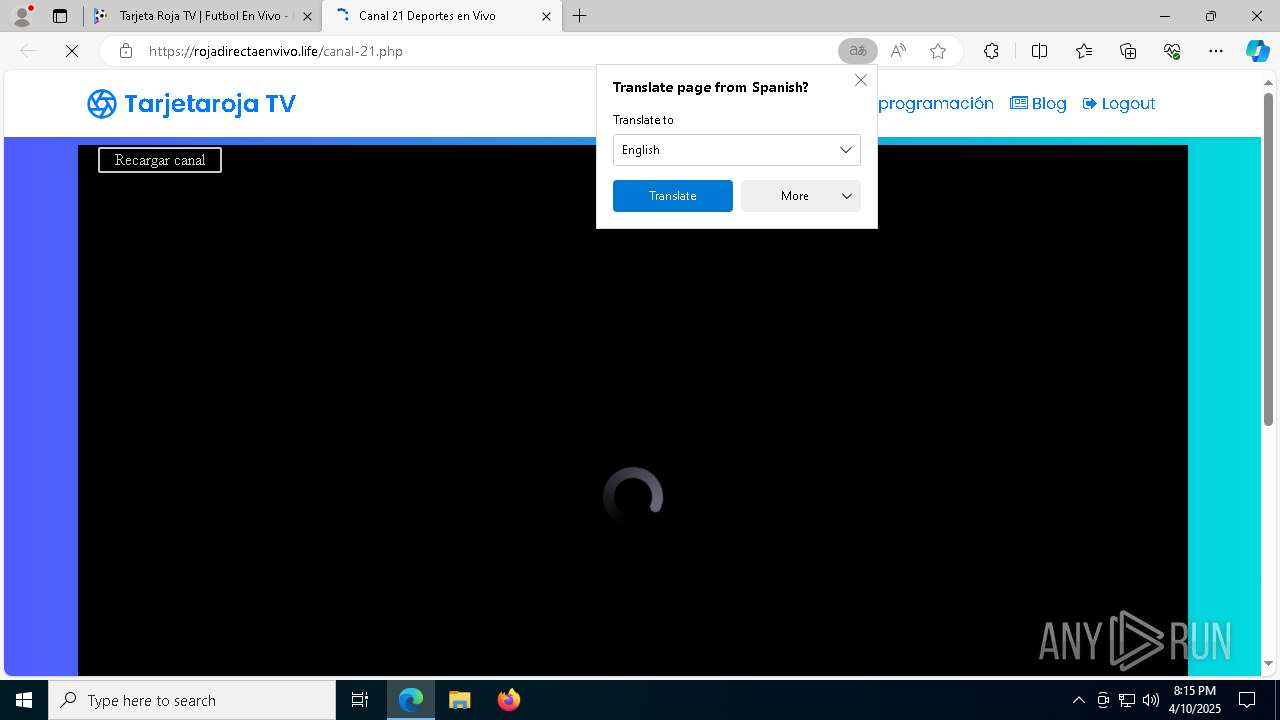Open Microsoft Edge from taskbar
Screen dimensions: 1280x720
pos(411,700)
